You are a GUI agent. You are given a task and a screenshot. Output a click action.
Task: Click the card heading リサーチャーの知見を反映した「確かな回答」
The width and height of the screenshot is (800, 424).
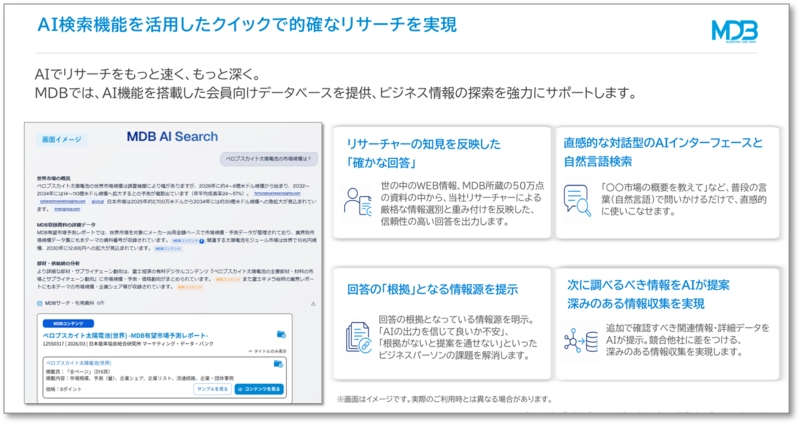(x=423, y=153)
